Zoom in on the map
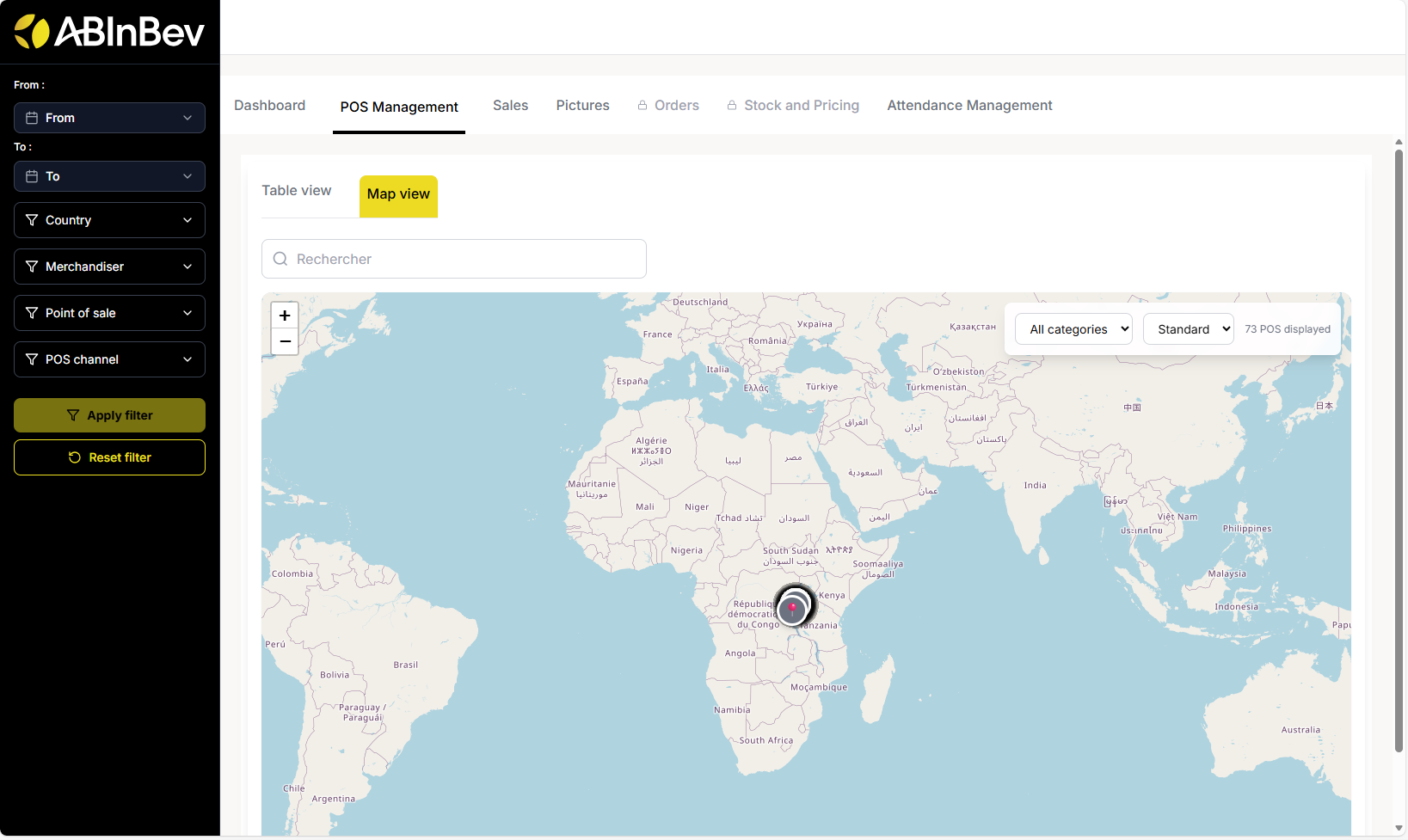 (x=285, y=316)
